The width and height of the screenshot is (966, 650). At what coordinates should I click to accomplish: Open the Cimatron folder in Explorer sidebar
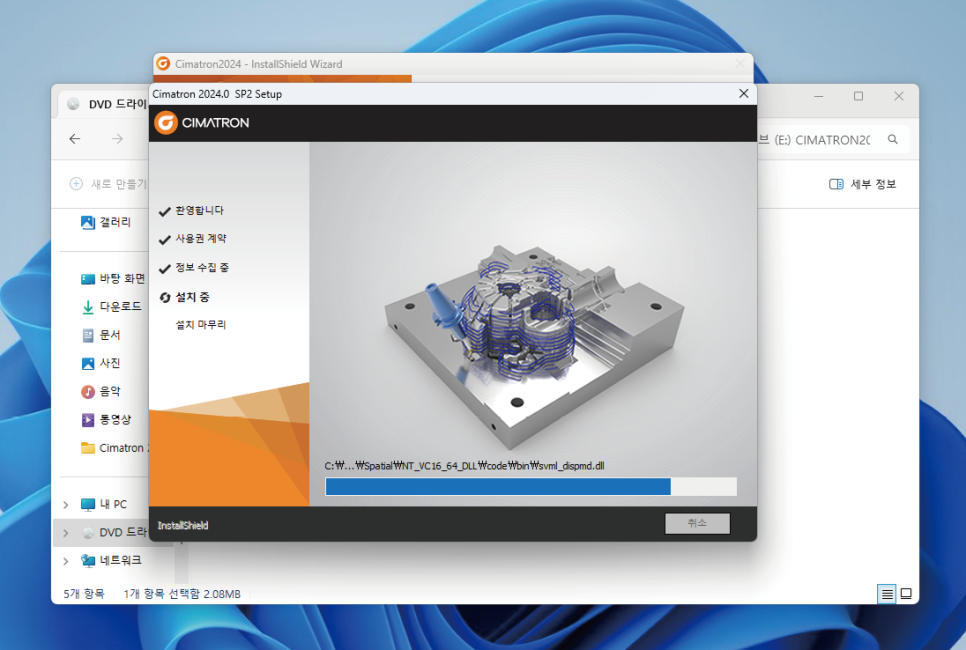click(115, 448)
